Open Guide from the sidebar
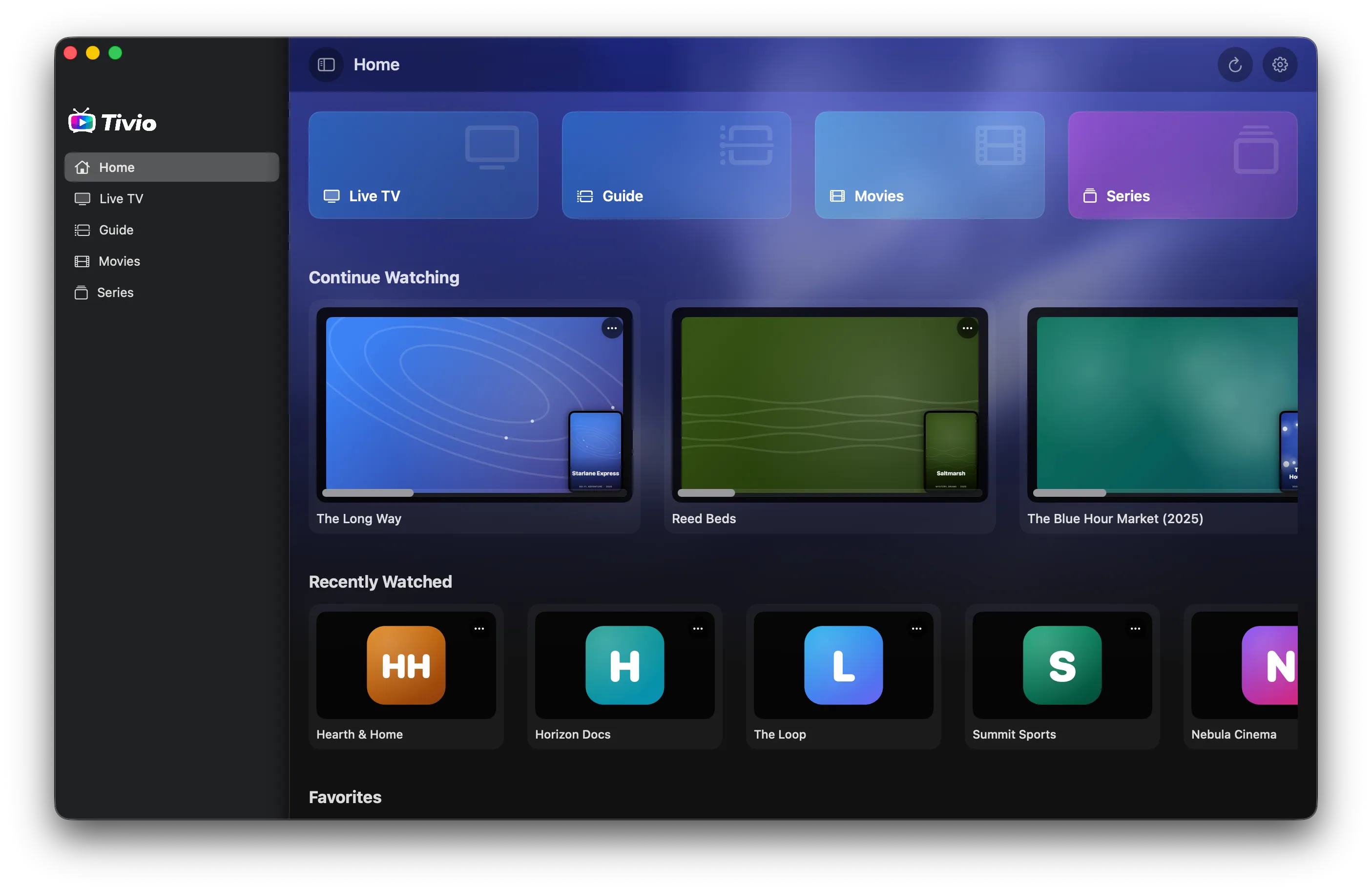The image size is (1372, 892). click(172, 230)
